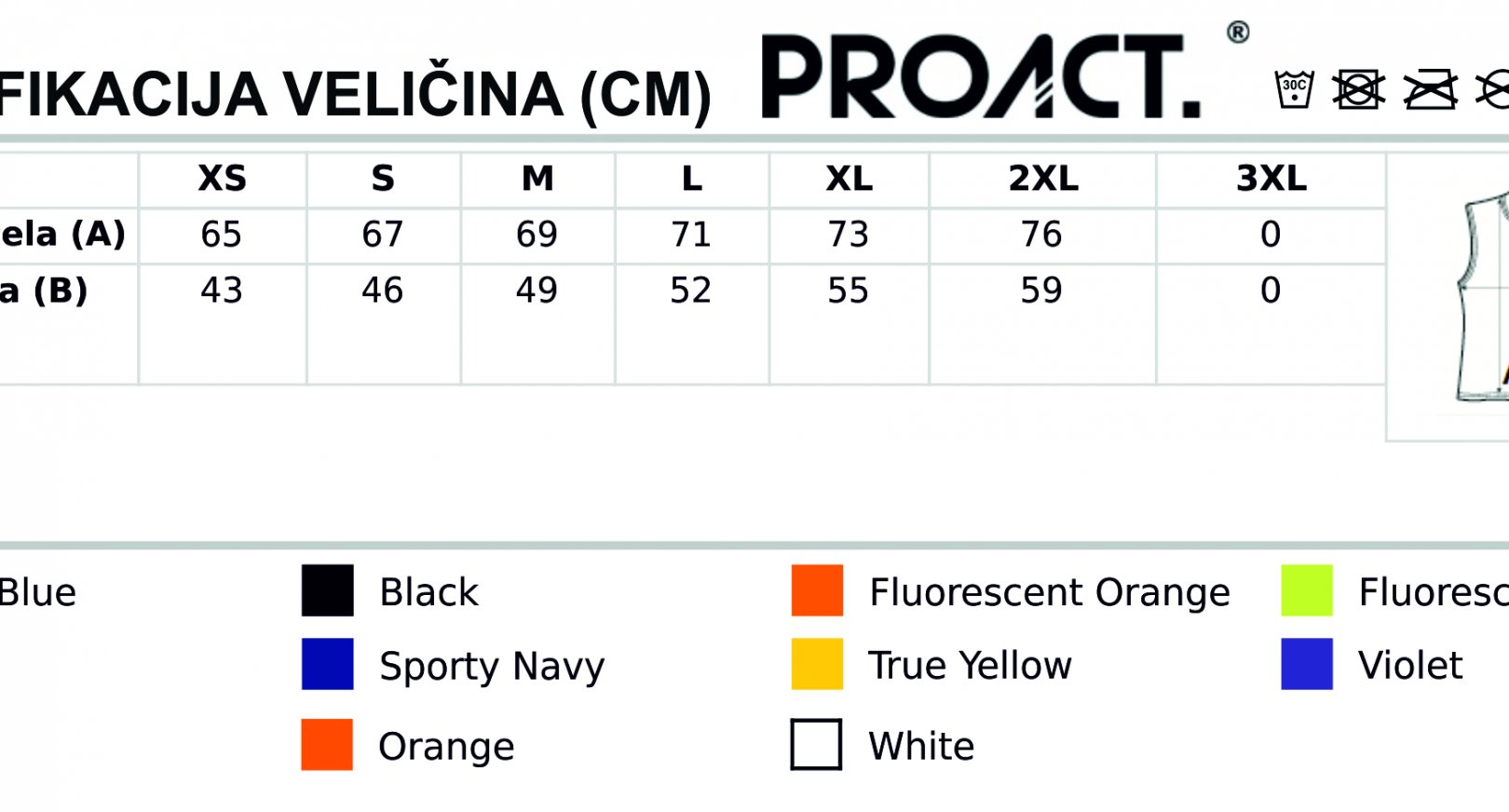Click the Fluorescent Orange label text
The width and height of the screenshot is (1509, 812).
point(1050,592)
